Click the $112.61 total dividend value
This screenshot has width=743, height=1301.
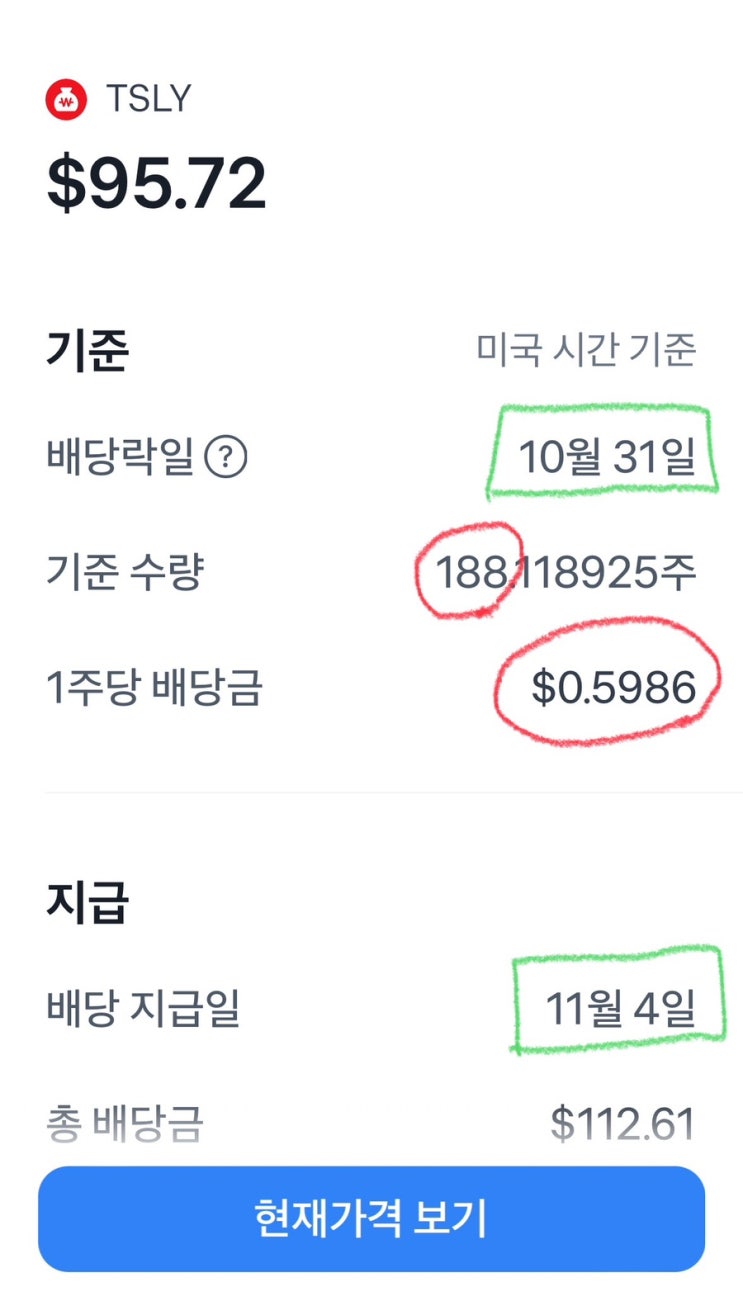622,1124
